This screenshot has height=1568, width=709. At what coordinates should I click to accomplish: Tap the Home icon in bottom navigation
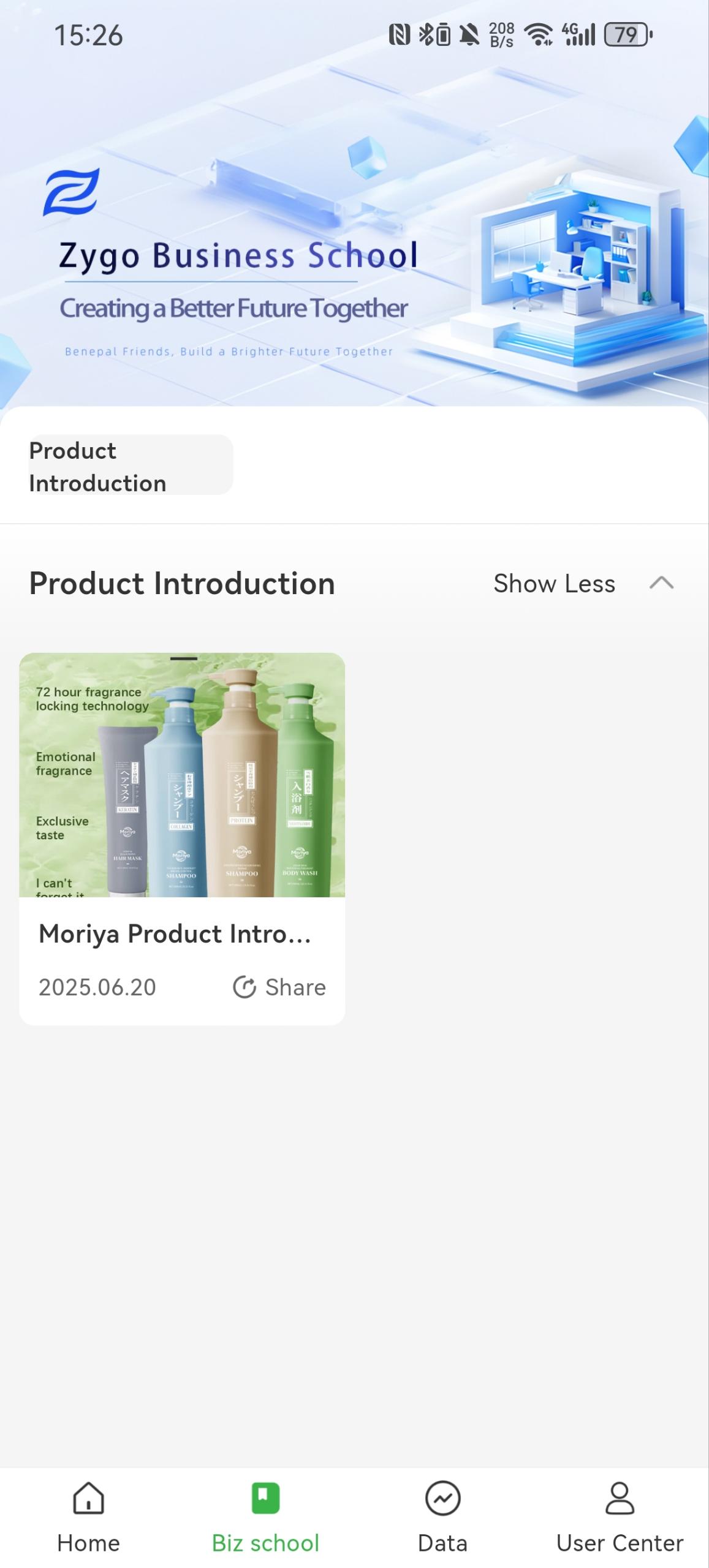88,1498
